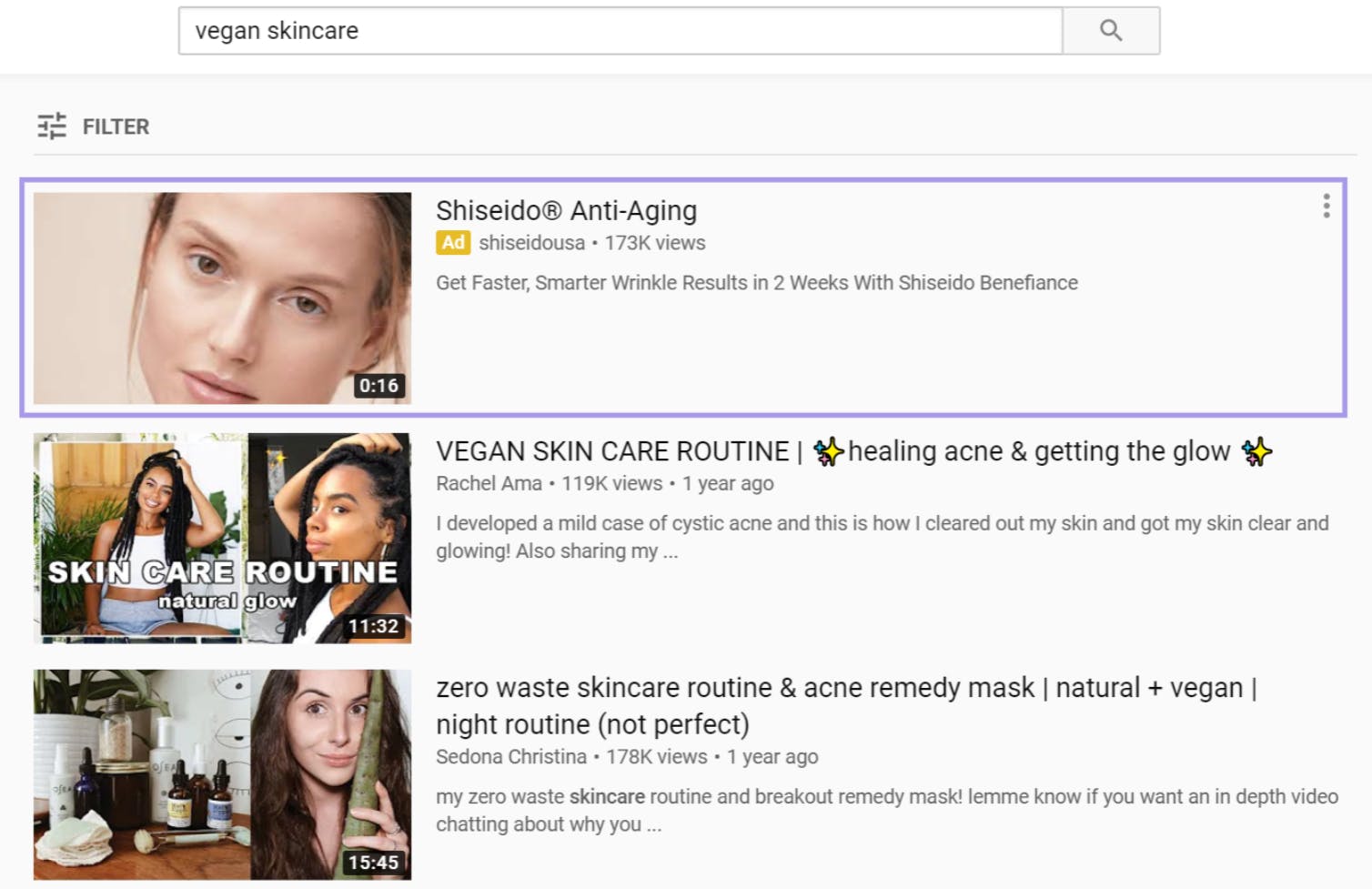The image size is (1372, 889).
Task: Click '119K views • 1 year ago' text
Action: tap(668, 484)
